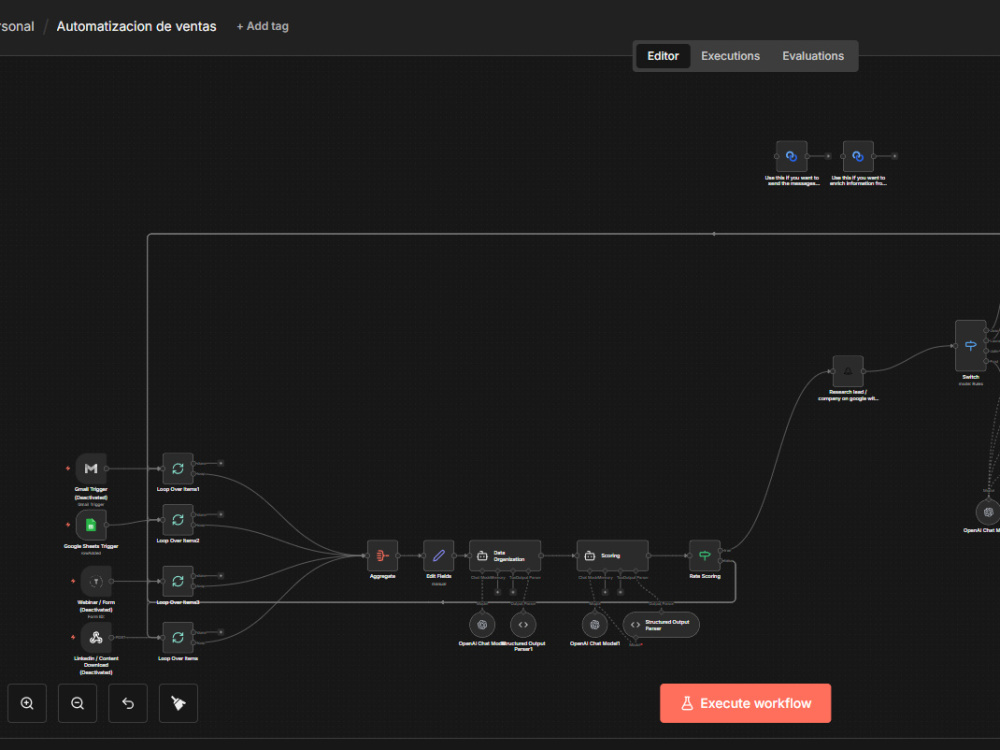Tidy up the workflow nodes
Image resolution: width=1000 pixels, height=750 pixels.
click(x=178, y=703)
